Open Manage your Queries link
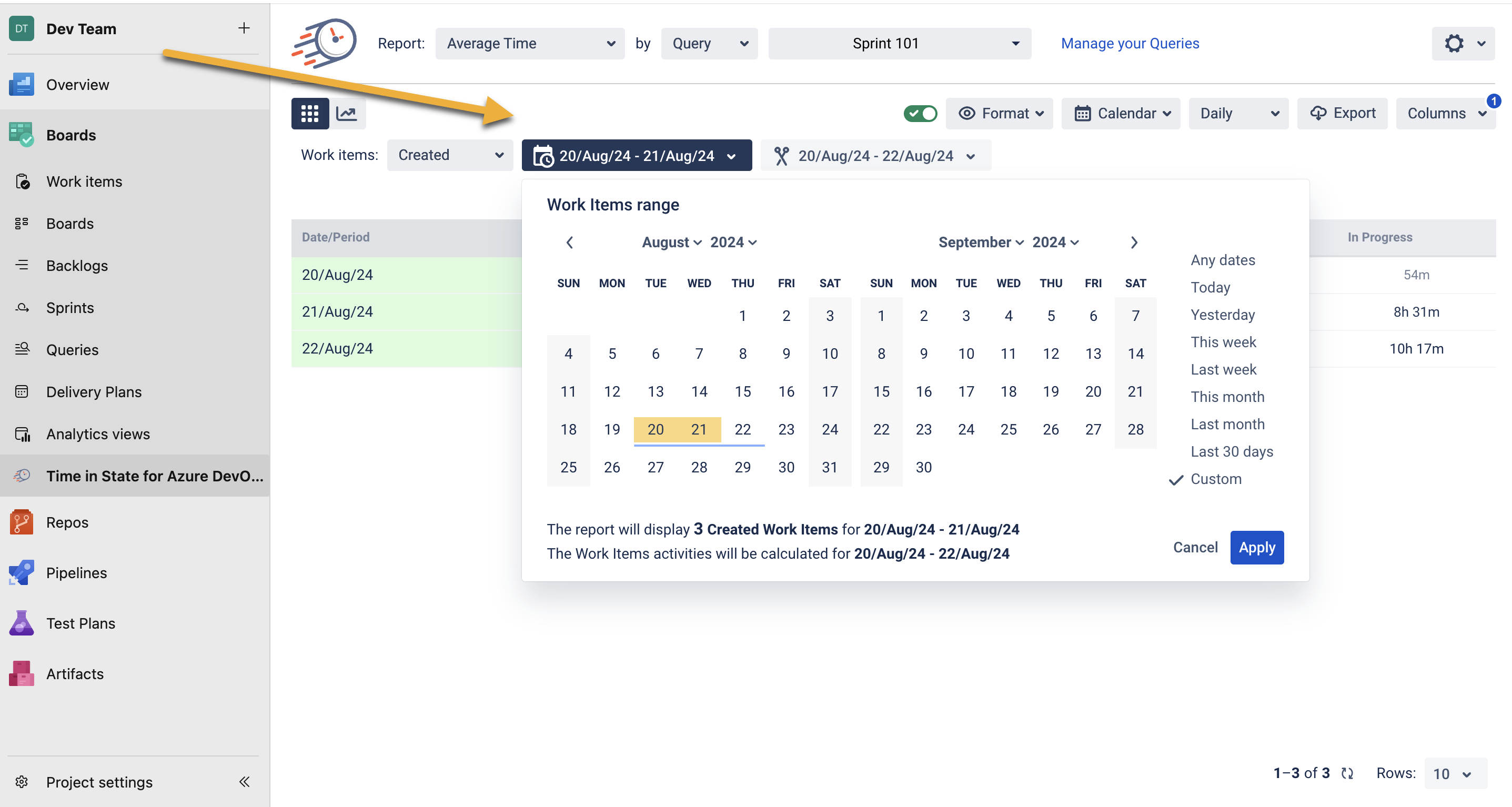The image size is (1512, 807). click(1130, 44)
